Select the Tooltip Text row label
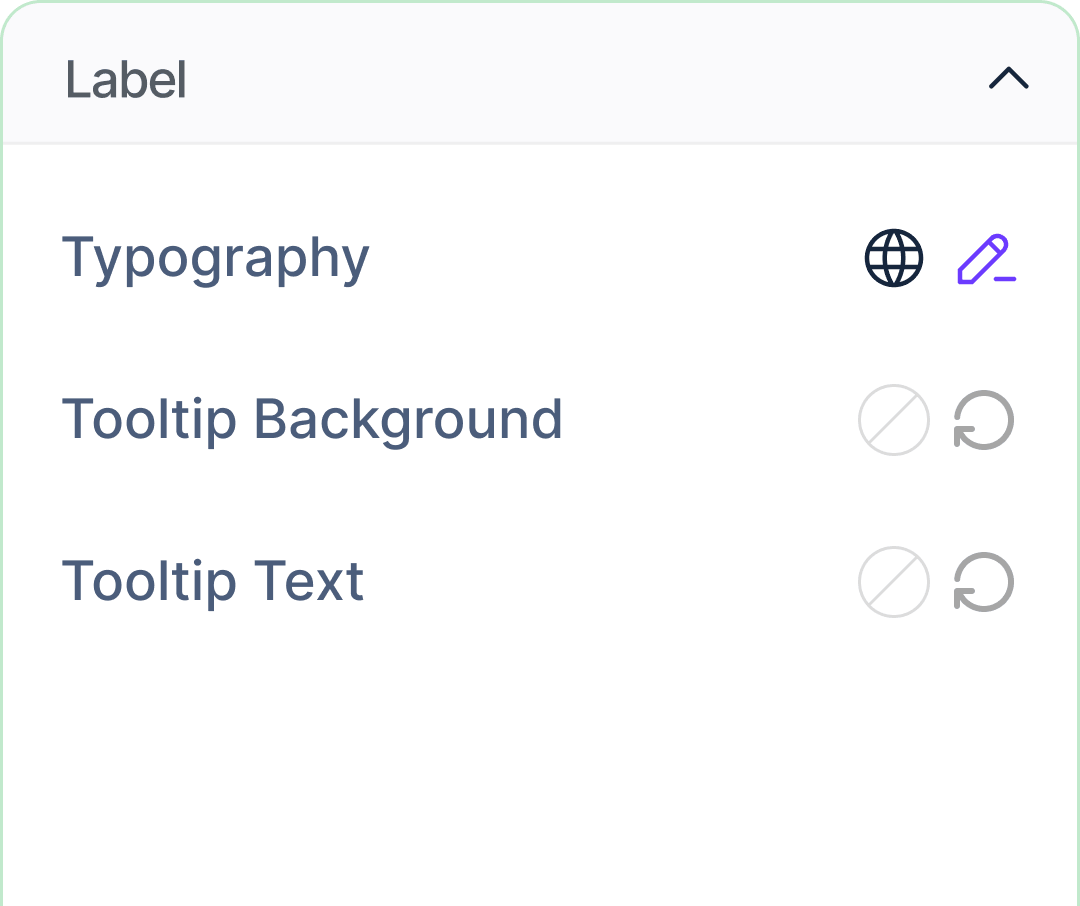The height and width of the screenshot is (906, 1080). pyautogui.click(x=213, y=581)
